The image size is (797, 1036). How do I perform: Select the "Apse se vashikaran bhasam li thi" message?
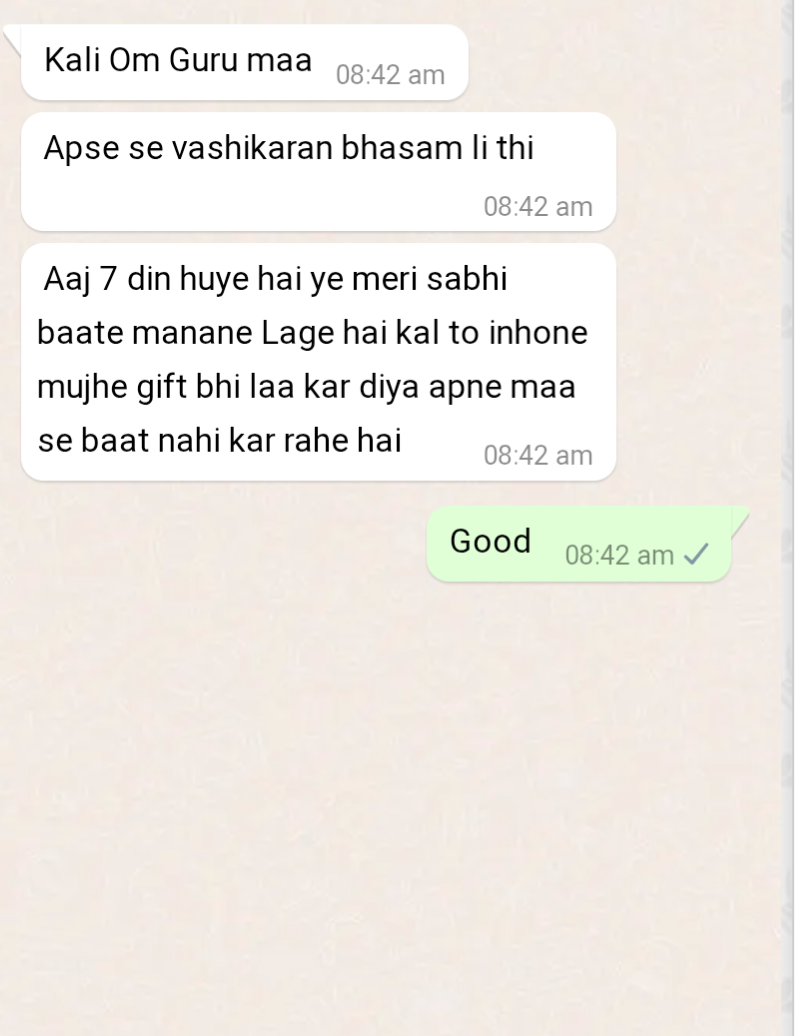(x=319, y=172)
